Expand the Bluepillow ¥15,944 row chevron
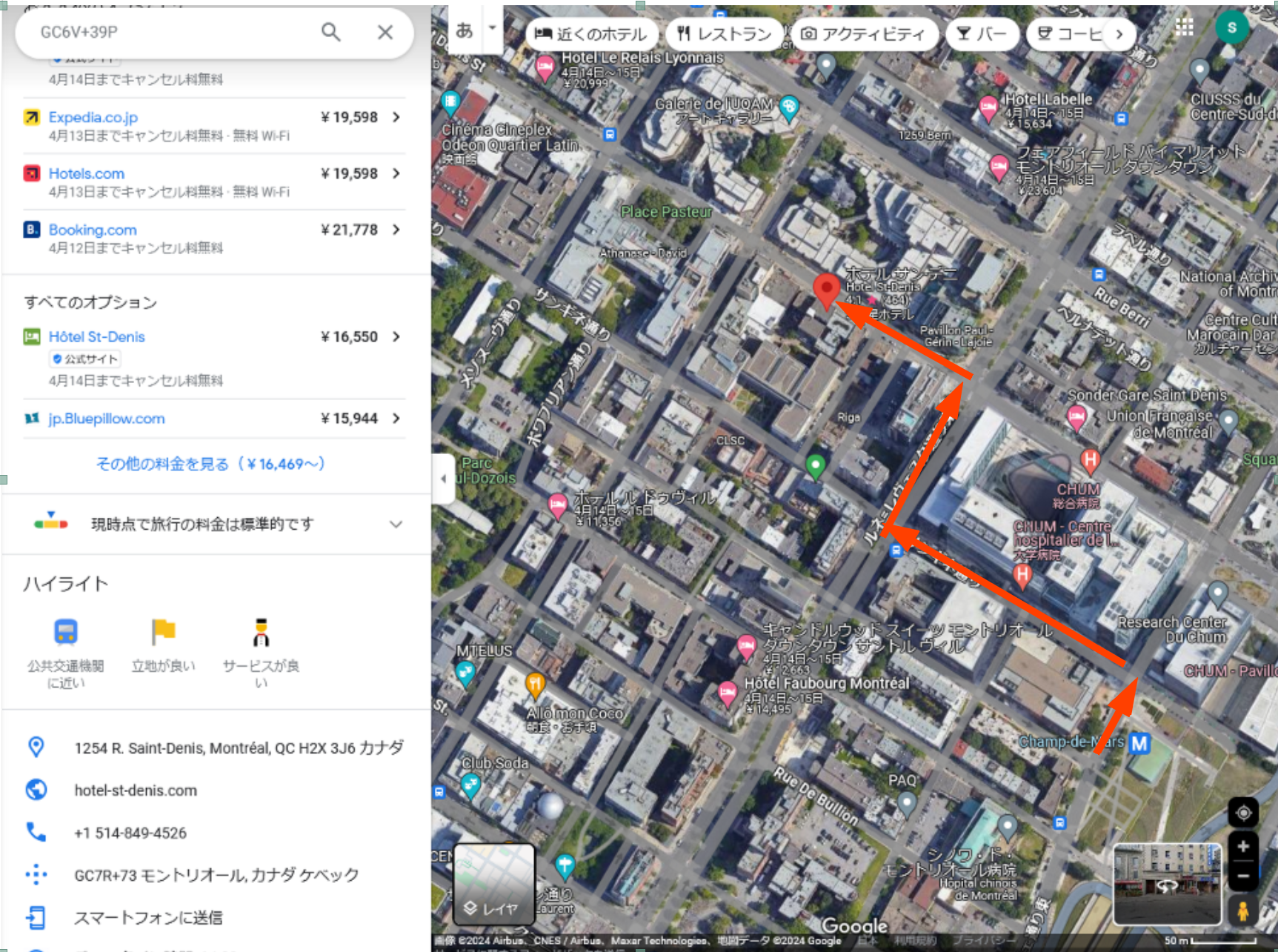This screenshot has width=1278, height=952. coord(396,419)
